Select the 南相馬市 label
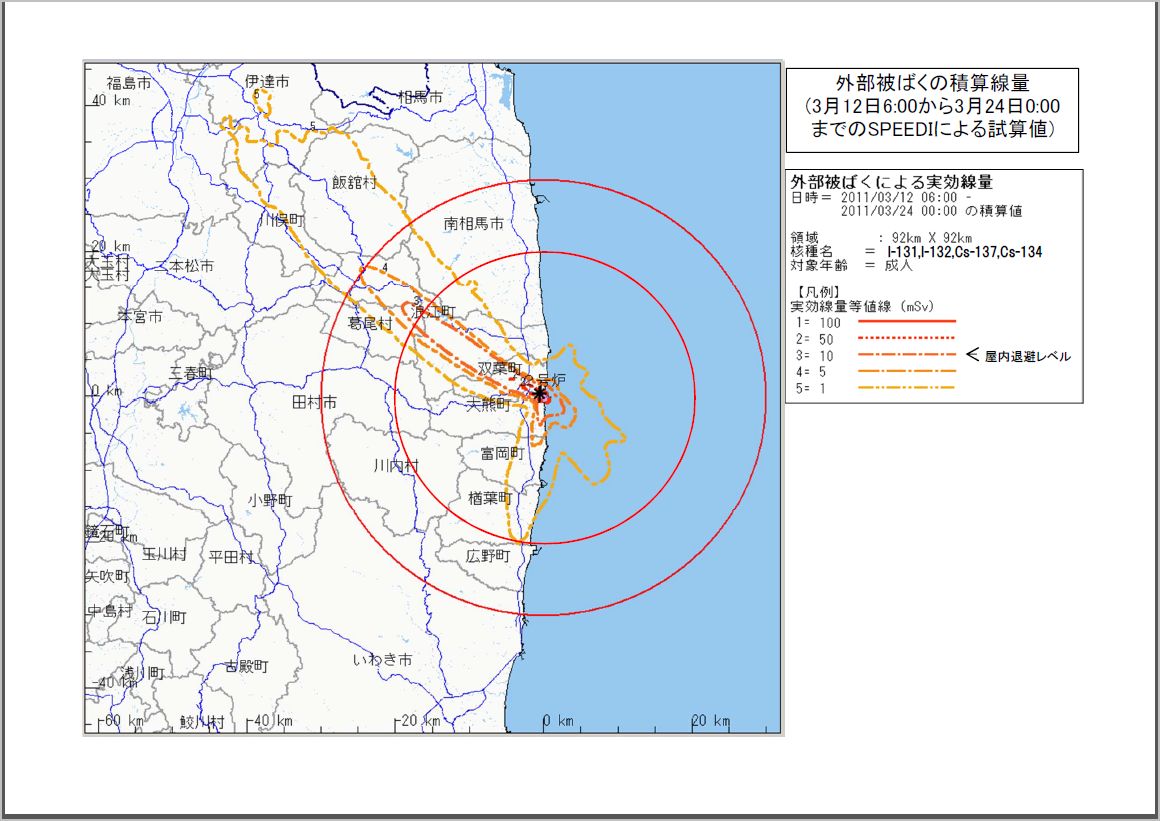Viewport: 1160px width, 821px height. (473, 223)
